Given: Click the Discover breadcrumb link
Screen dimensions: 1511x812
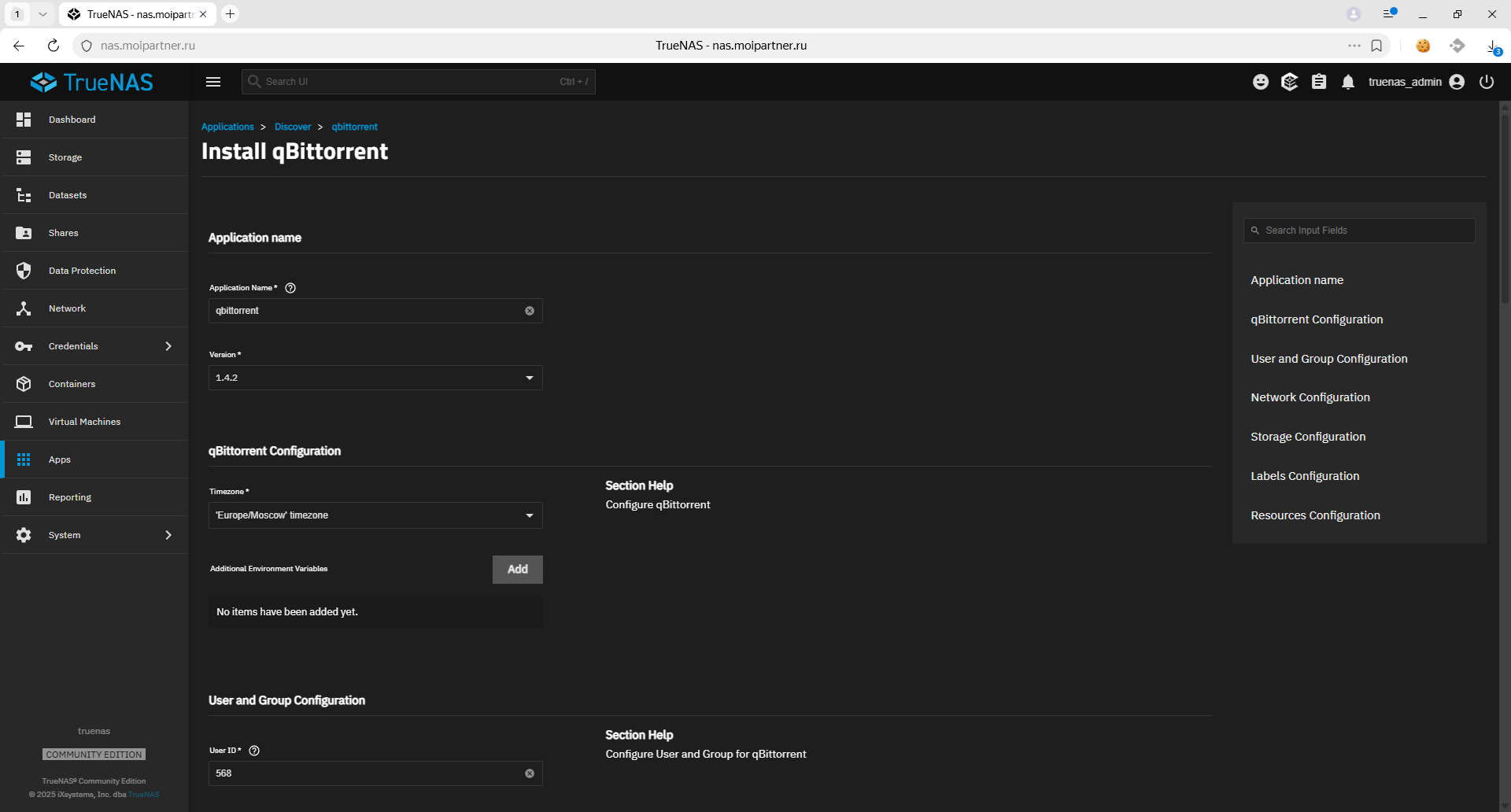Looking at the screenshot, I should 293,127.
